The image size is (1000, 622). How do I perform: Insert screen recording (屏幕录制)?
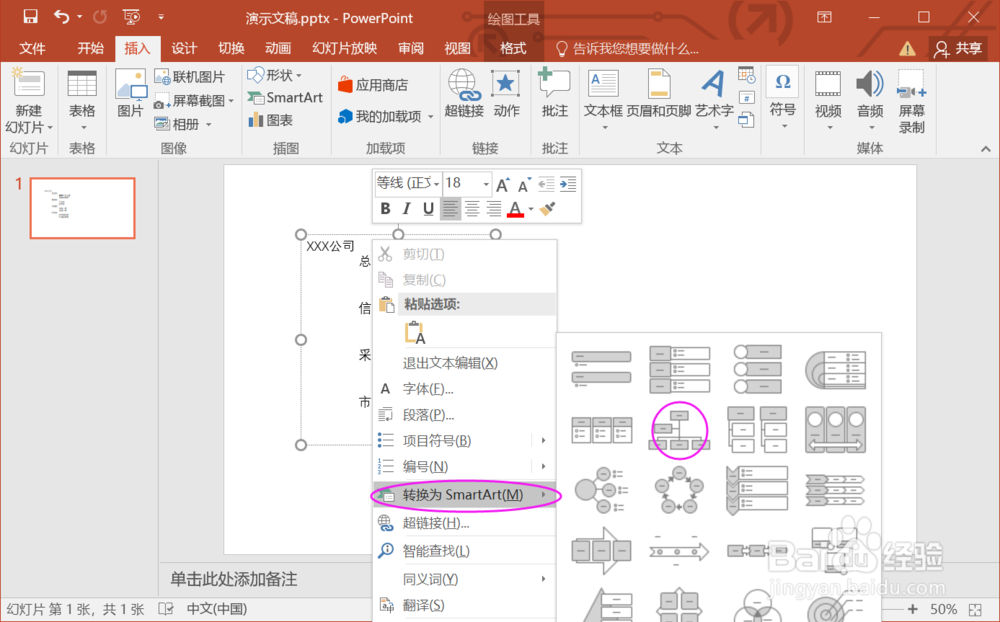(x=911, y=101)
